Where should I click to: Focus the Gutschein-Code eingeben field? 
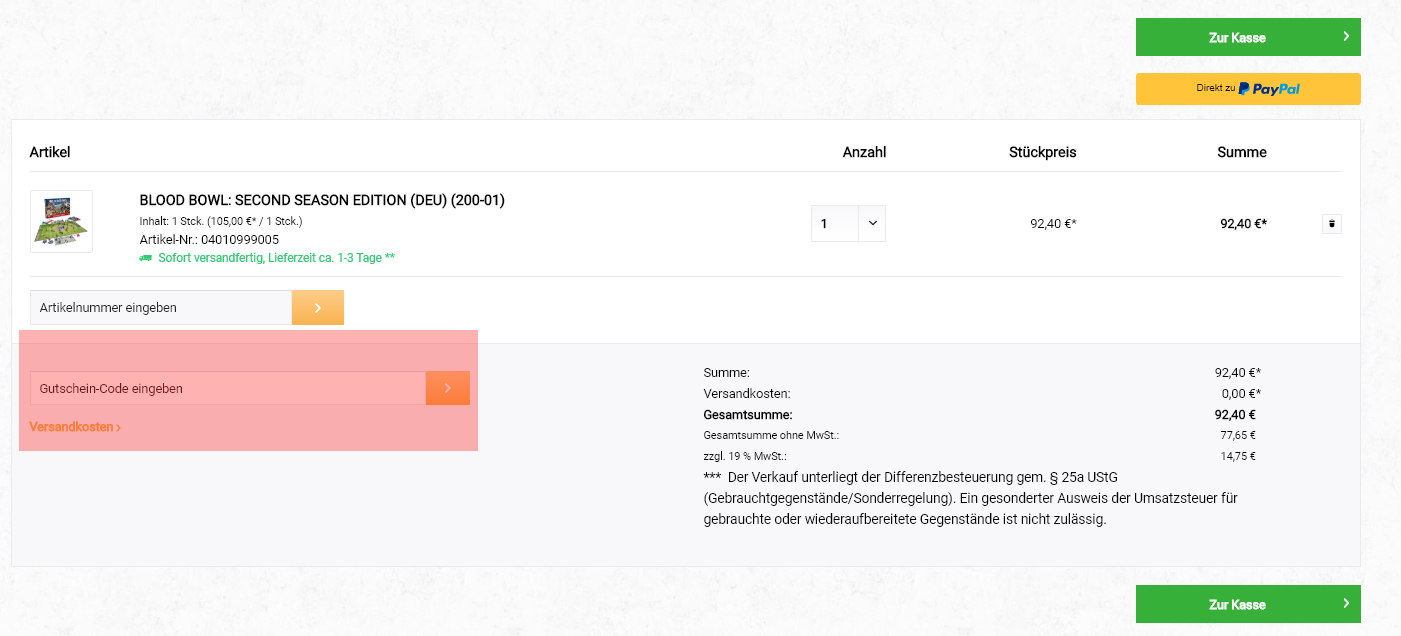click(228, 388)
